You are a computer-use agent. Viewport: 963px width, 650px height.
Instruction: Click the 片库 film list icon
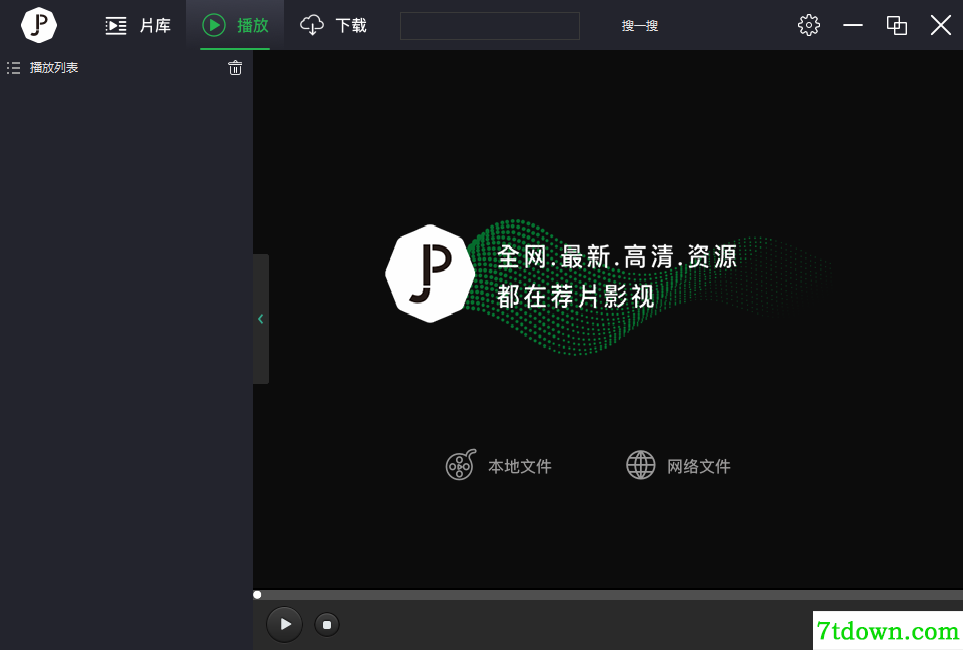tap(116, 25)
